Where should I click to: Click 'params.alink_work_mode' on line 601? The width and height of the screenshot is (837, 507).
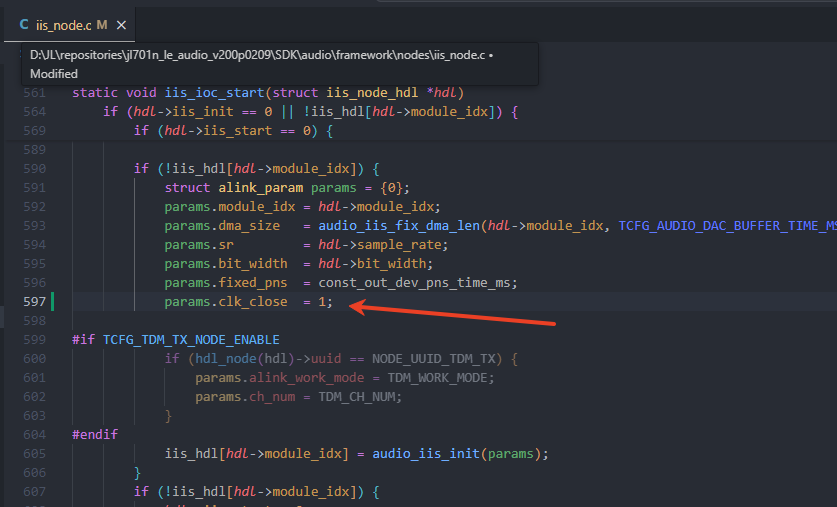coord(280,378)
